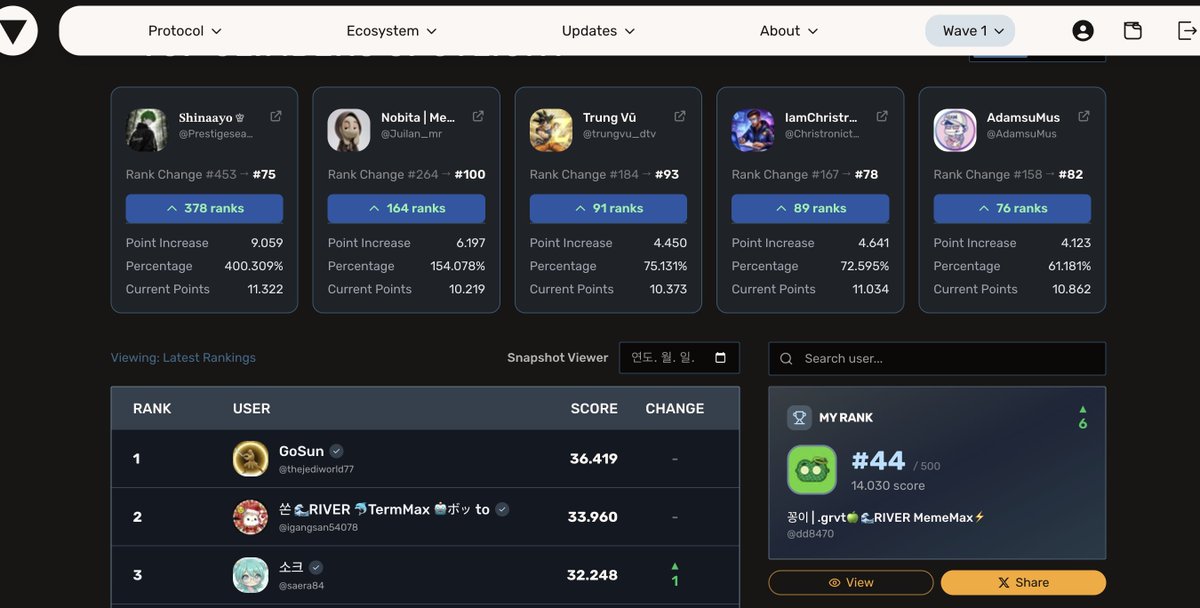Image resolution: width=1200 pixels, height=608 pixels.
Task: Click the search magnifier icon
Action: (786, 358)
